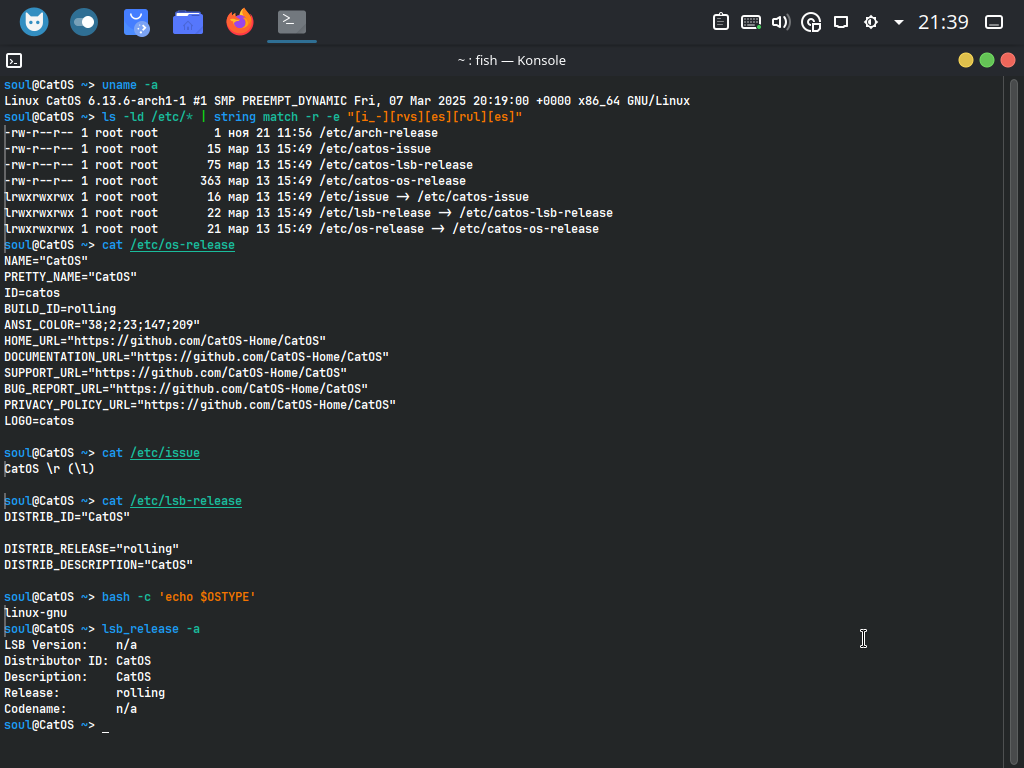Click the disk tray icon beside volume
This screenshot has width=1024, height=768.
click(x=811, y=22)
